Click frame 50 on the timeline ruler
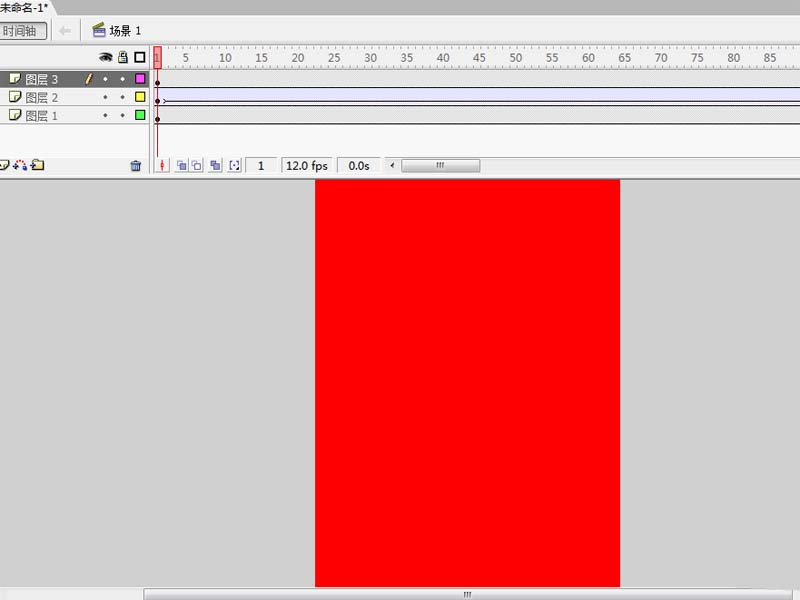Image resolution: width=800 pixels, height=600 pixels. coord(516,58)
